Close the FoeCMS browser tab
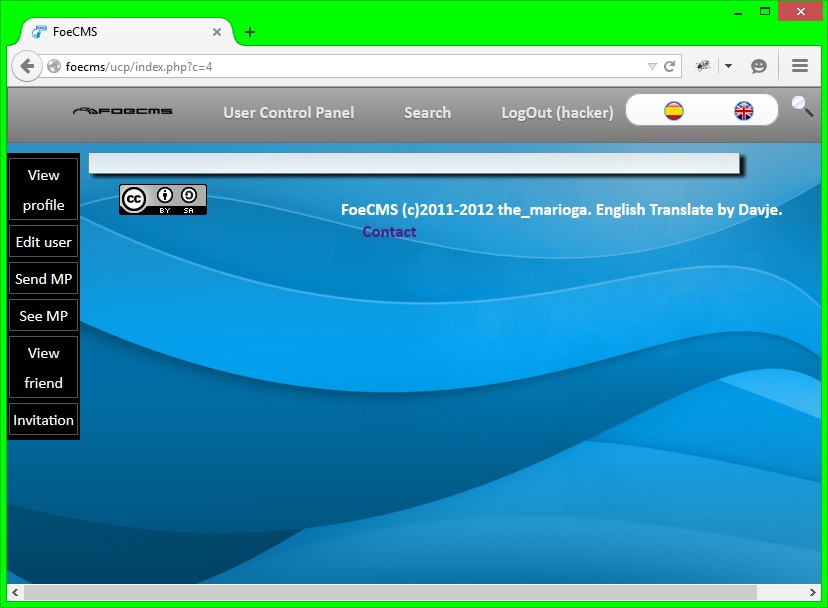 click(217, 32)
